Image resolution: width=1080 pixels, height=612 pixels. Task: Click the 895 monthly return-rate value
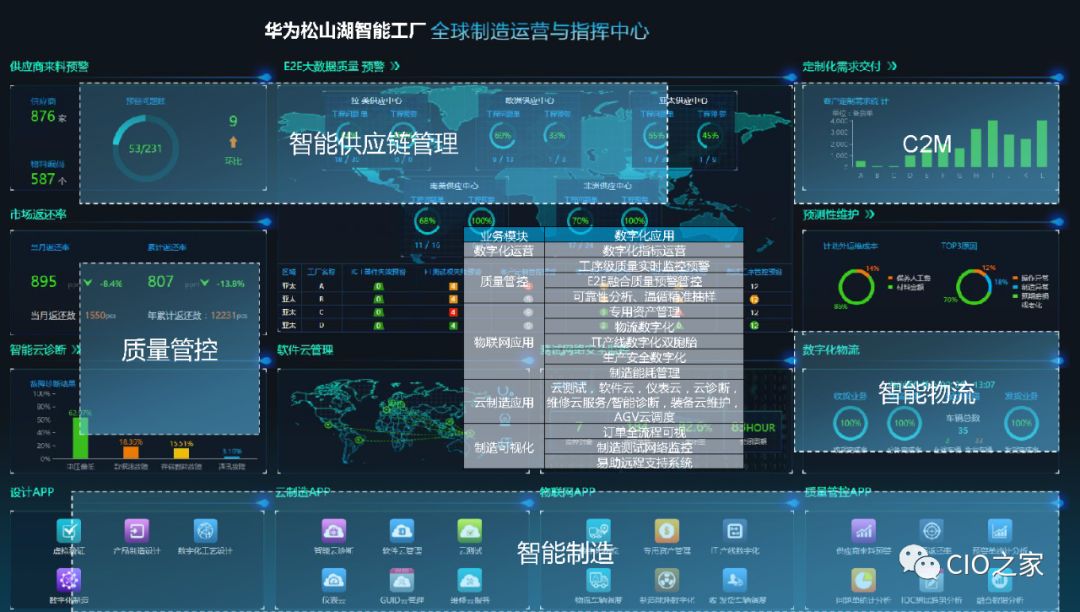43,282
